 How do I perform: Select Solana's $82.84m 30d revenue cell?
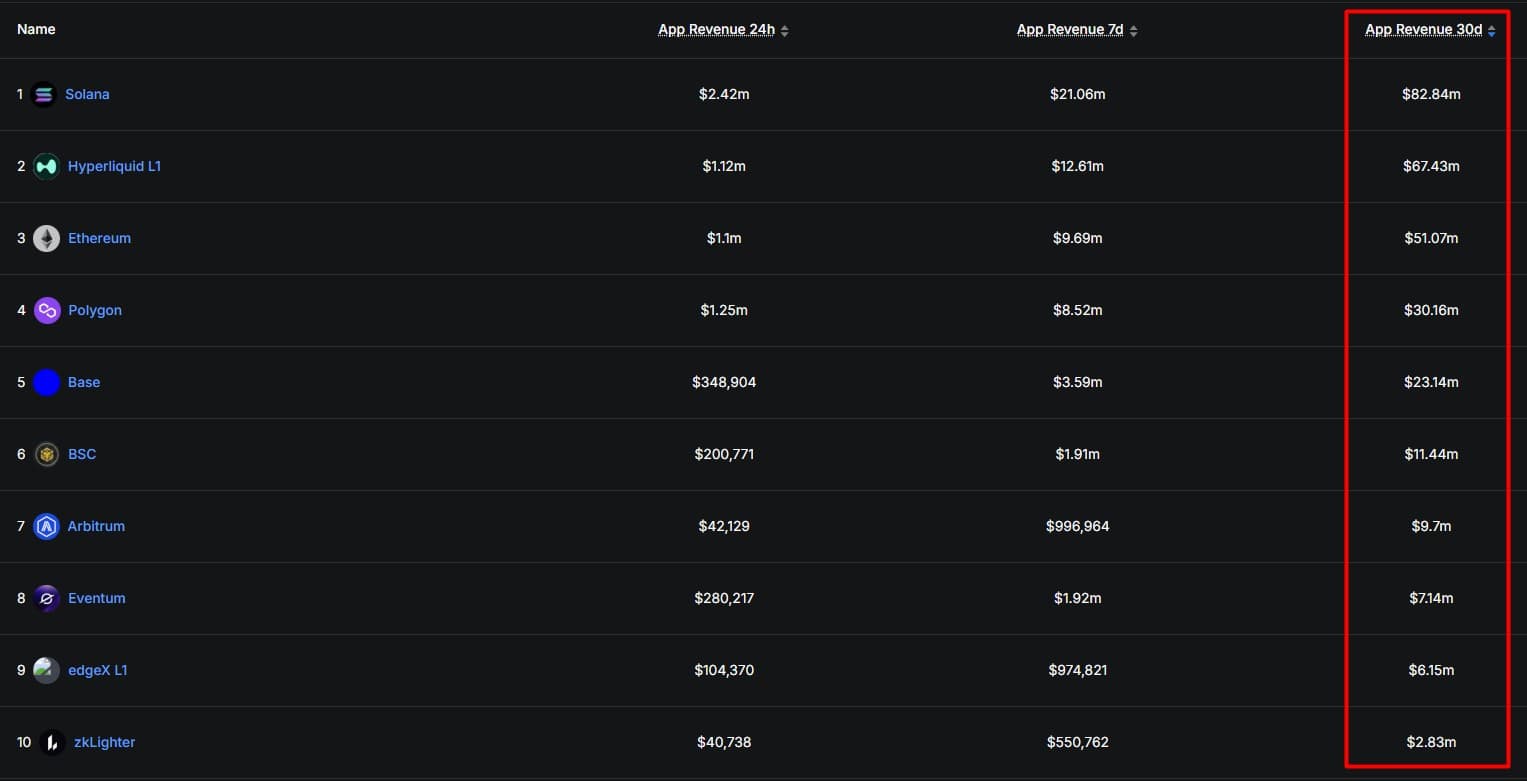coord(1431,94)
